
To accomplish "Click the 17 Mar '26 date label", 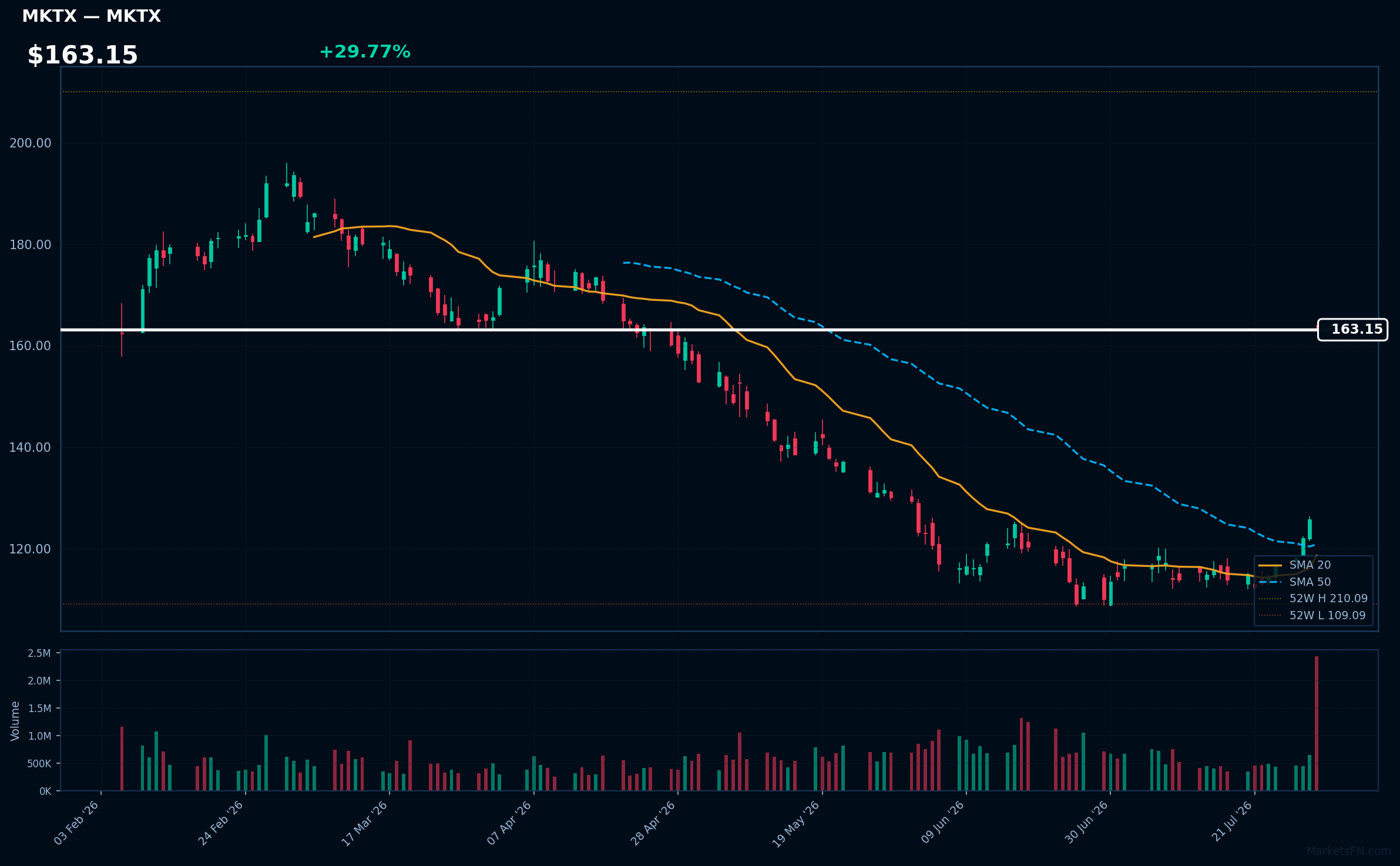I will (x=364, y=823).
